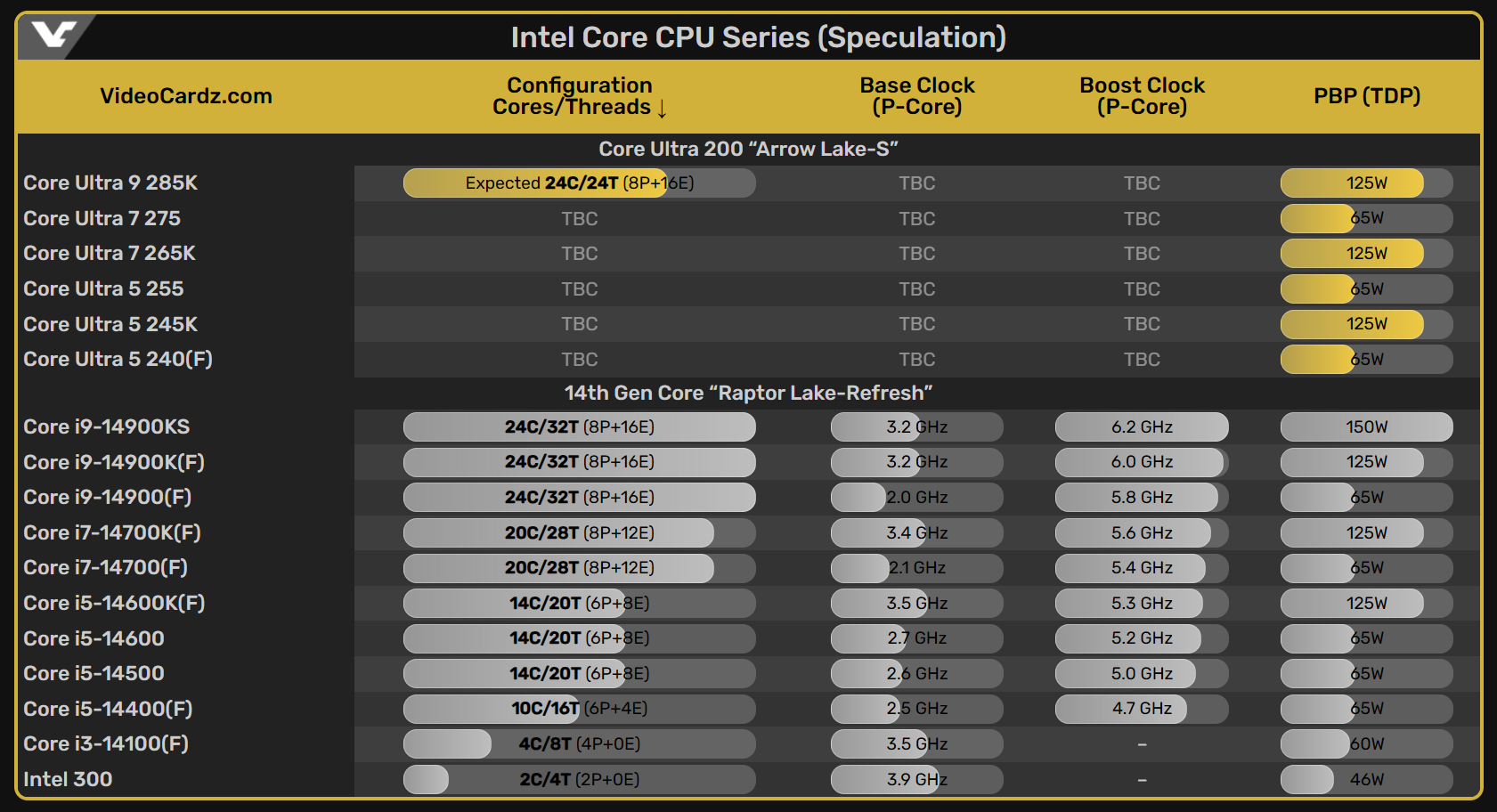Click the Base Clock (P-Core) column header
1497x812 pixels.
click(x=917, y=96)
